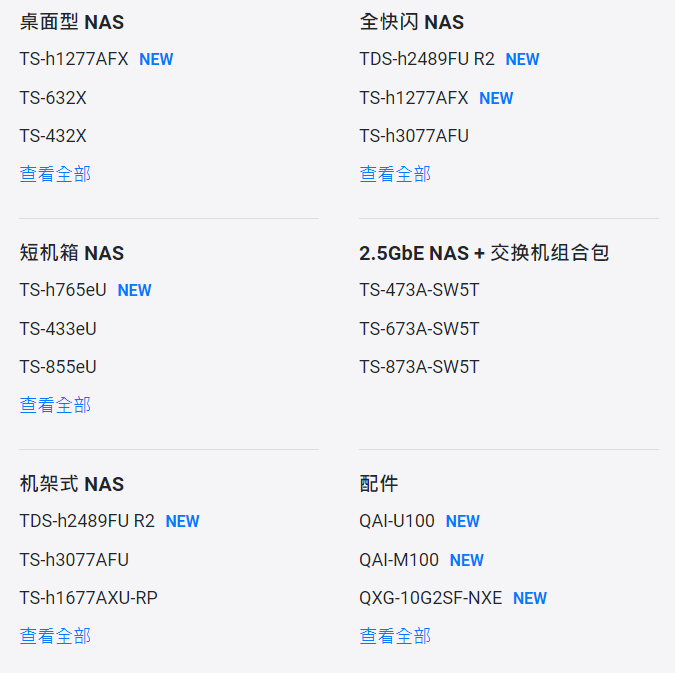
Task: Click 查看全部 under 机架式 NAS
Action: tap(55, 636)
